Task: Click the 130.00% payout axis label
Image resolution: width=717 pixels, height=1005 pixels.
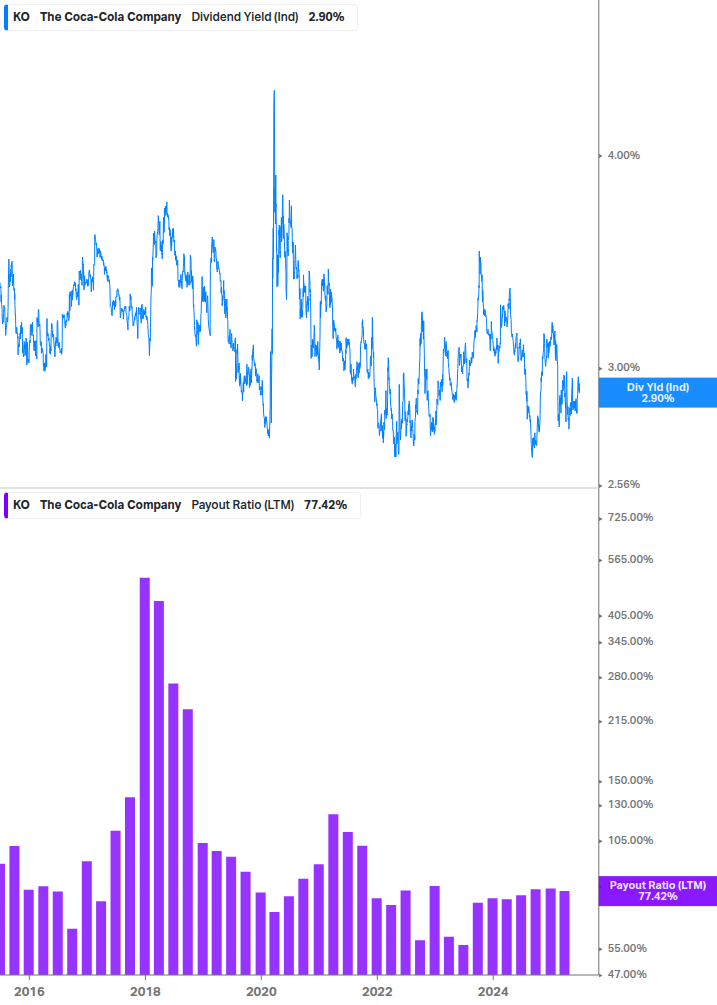Action: pos(630,804)
